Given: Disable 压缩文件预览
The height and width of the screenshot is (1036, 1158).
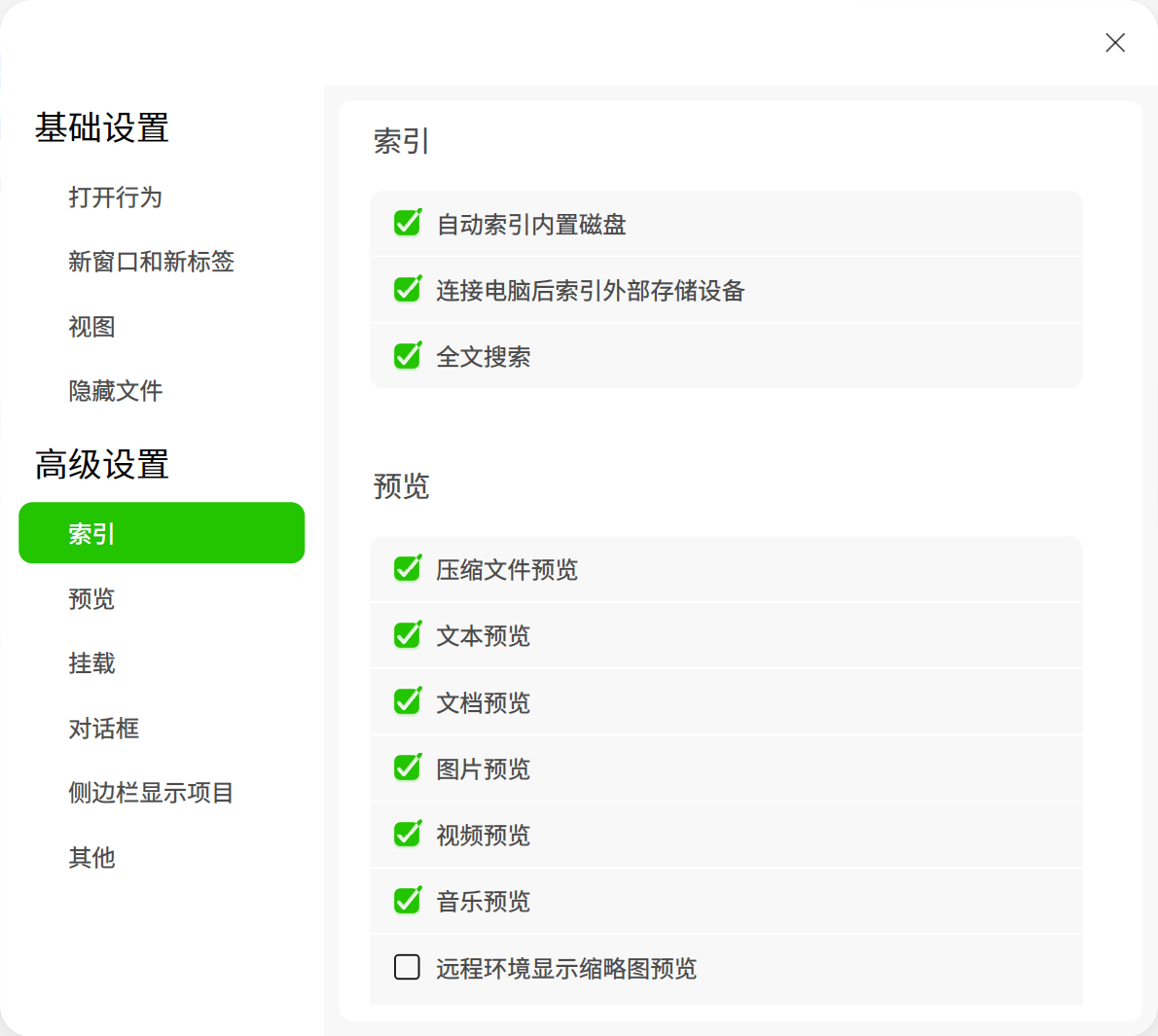Looking at the screenshot, I should tap(407, 568).
